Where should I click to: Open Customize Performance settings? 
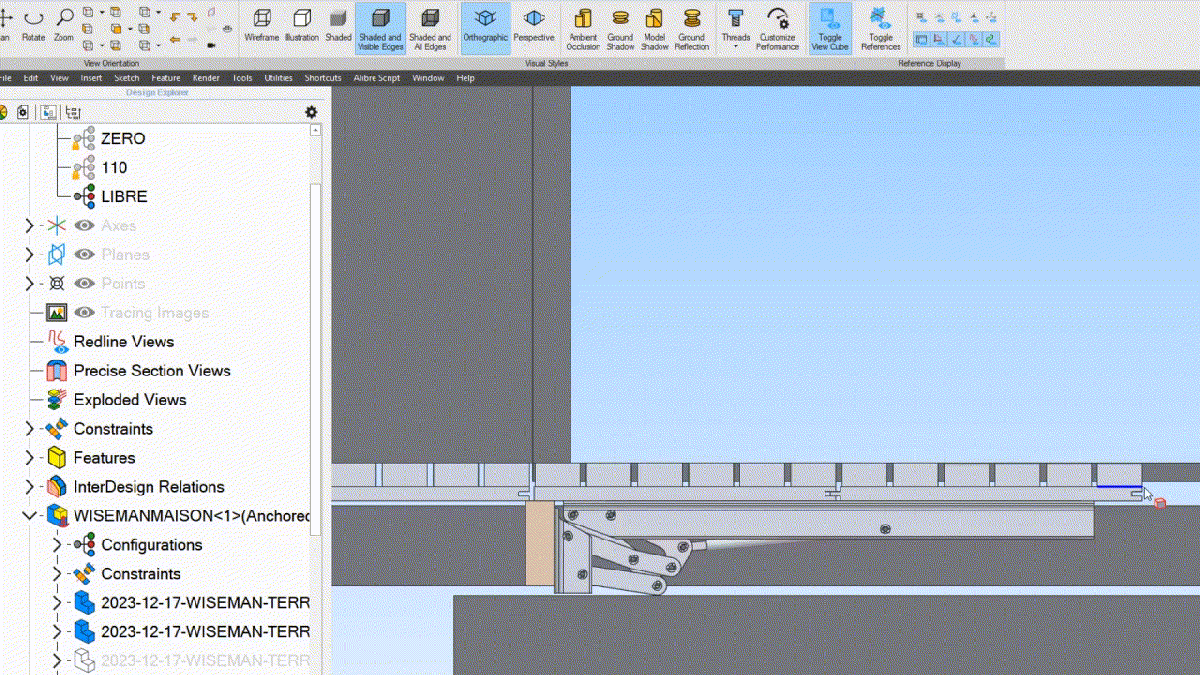(x=777, y=28)
